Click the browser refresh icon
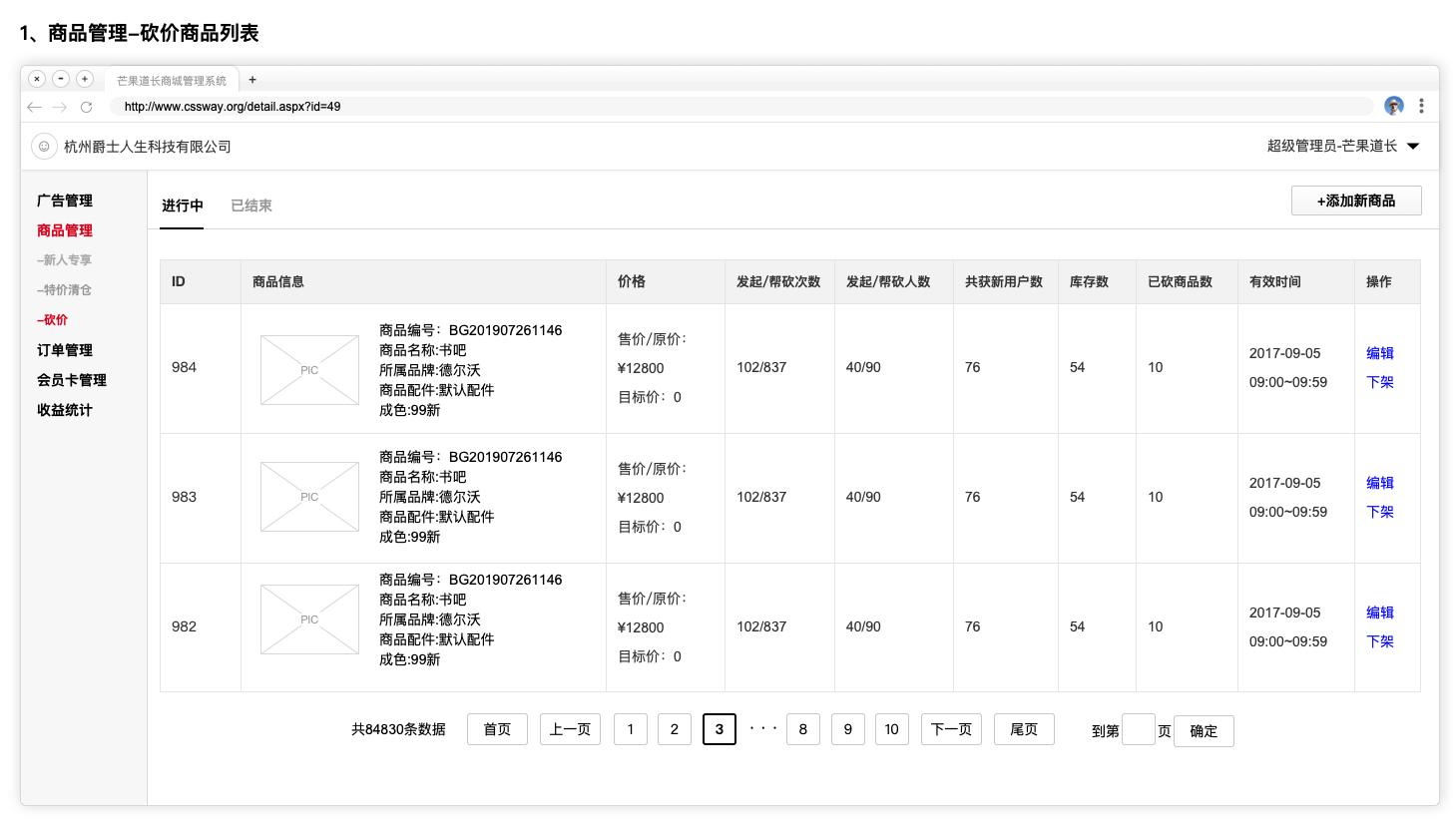The width and height of the screenshot is (1456, 822). coord(85,107)
